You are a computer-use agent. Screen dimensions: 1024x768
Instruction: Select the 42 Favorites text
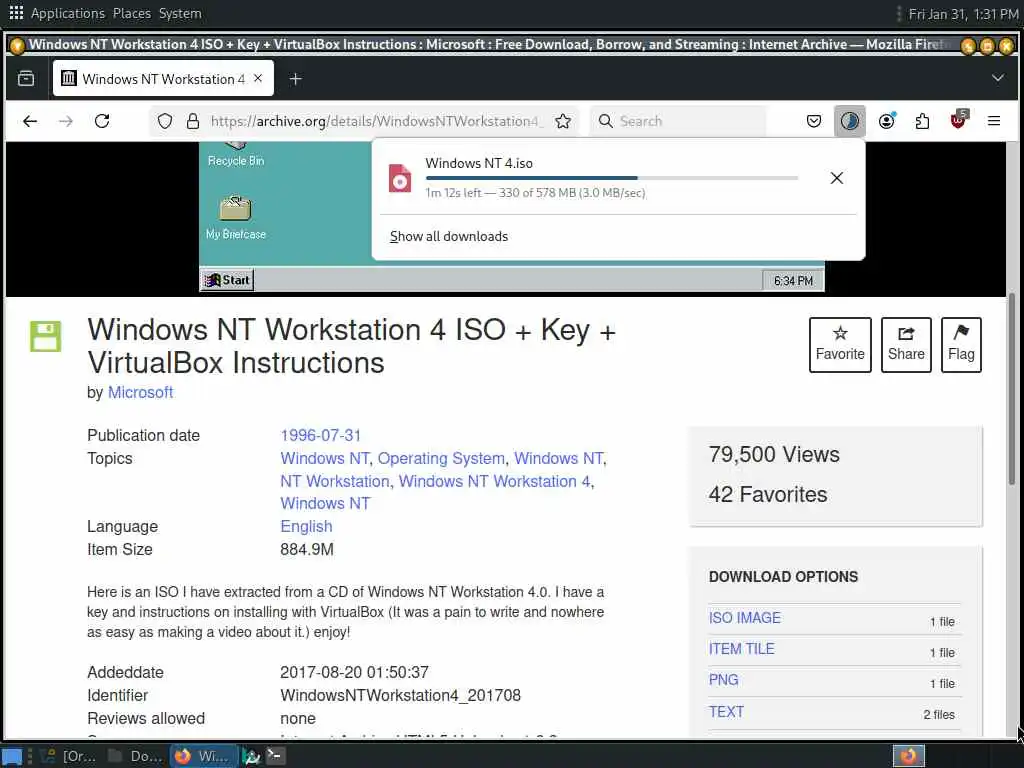[x=768, y=494]
